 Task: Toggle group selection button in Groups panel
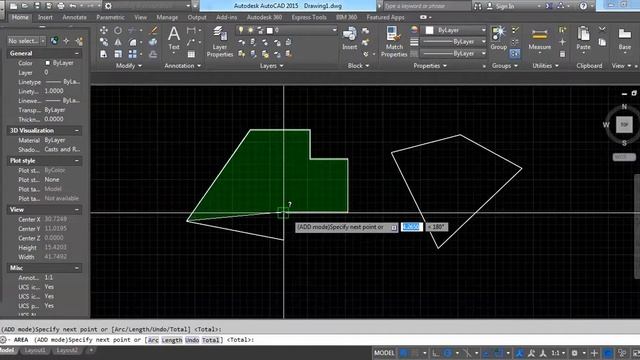tap(515, 53)
